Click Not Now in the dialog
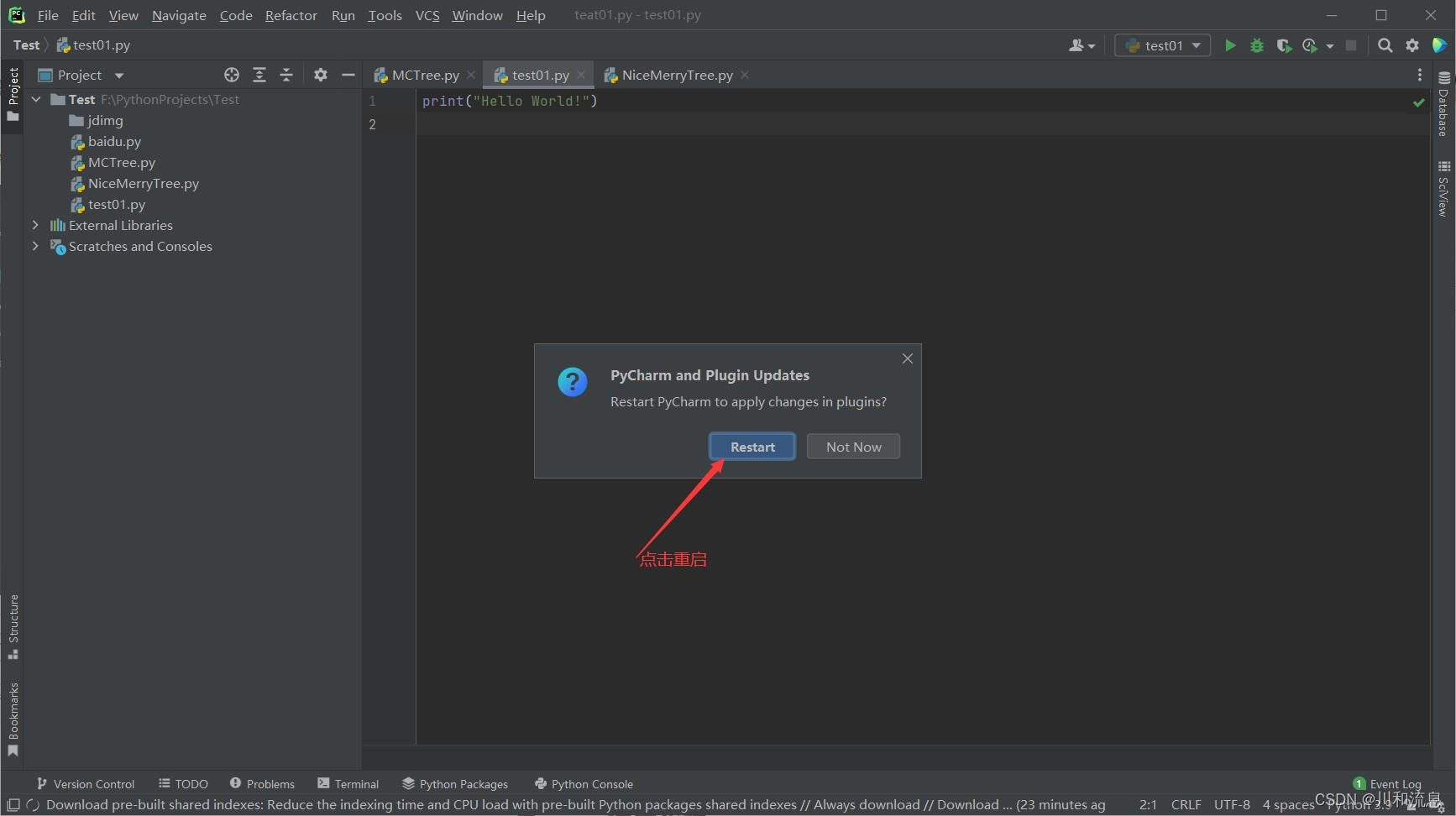This screenshot has width=1456, height=816. click(x=853, y=447)
